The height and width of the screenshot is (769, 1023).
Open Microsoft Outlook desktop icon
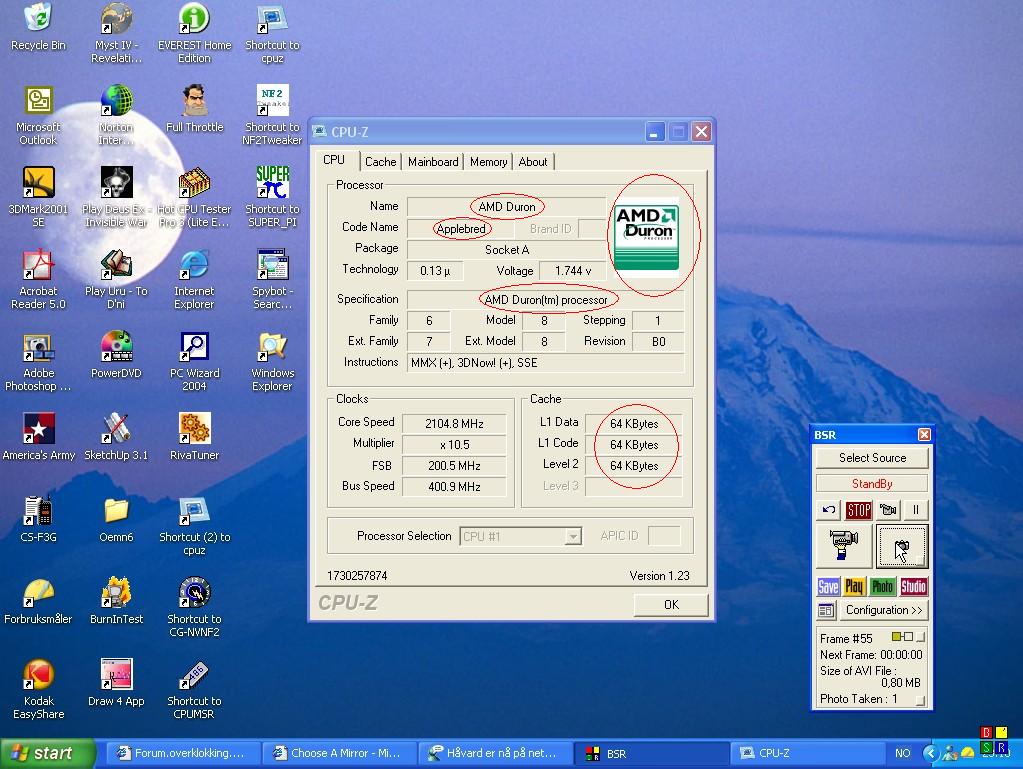(x=38, y=115)
